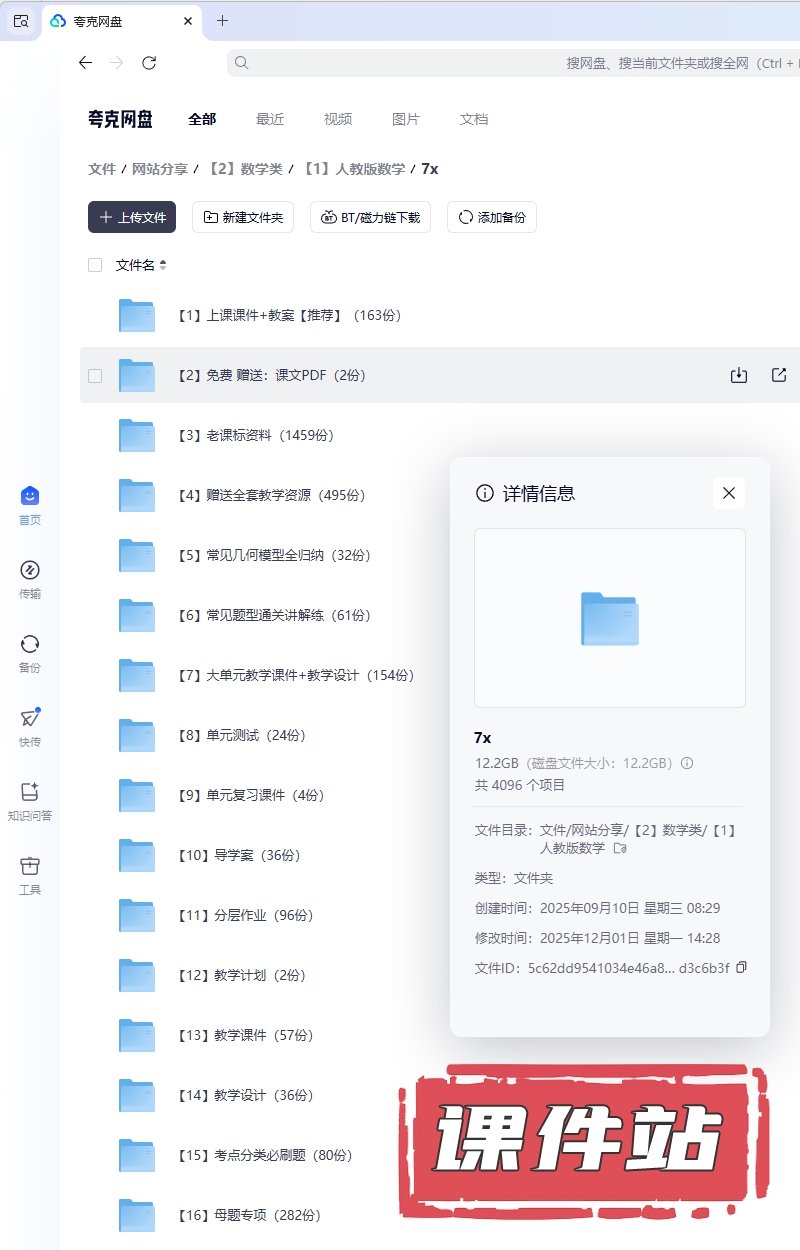Viewport: 800px width, 1250px height.
Task: Sort files using 文件名 sort arrow
Action: pos(163,265)
